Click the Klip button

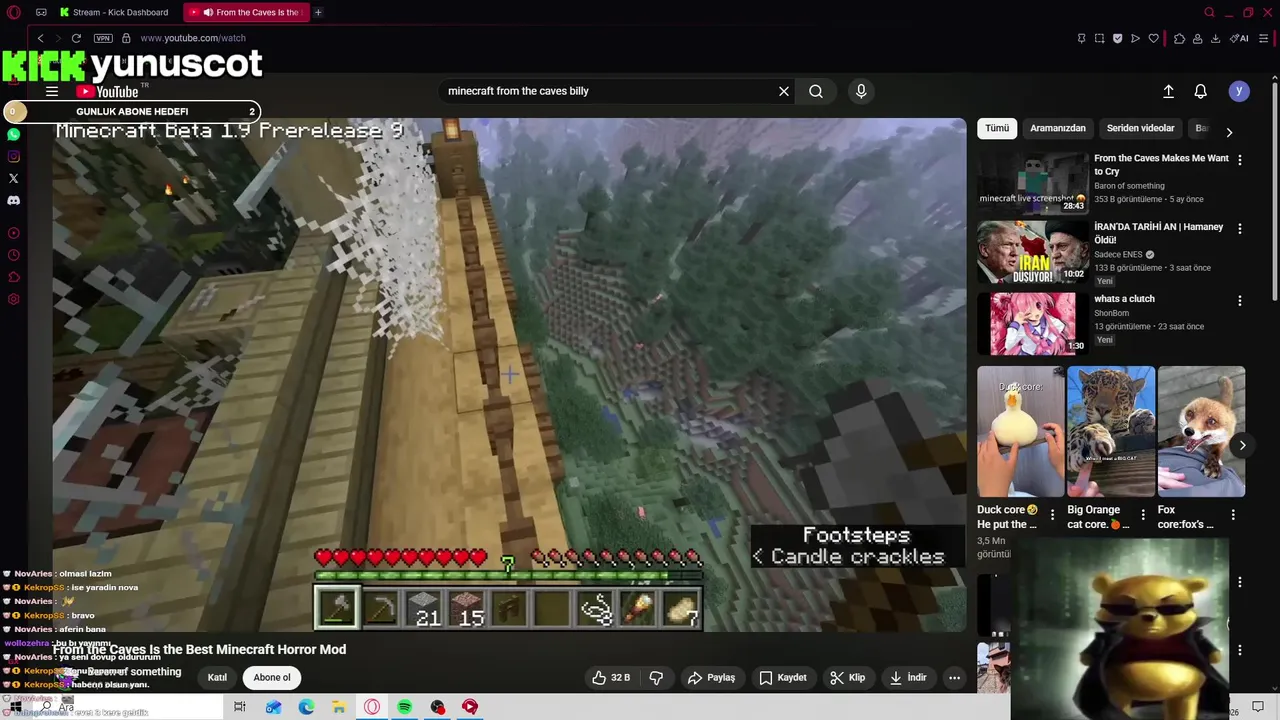847,678
